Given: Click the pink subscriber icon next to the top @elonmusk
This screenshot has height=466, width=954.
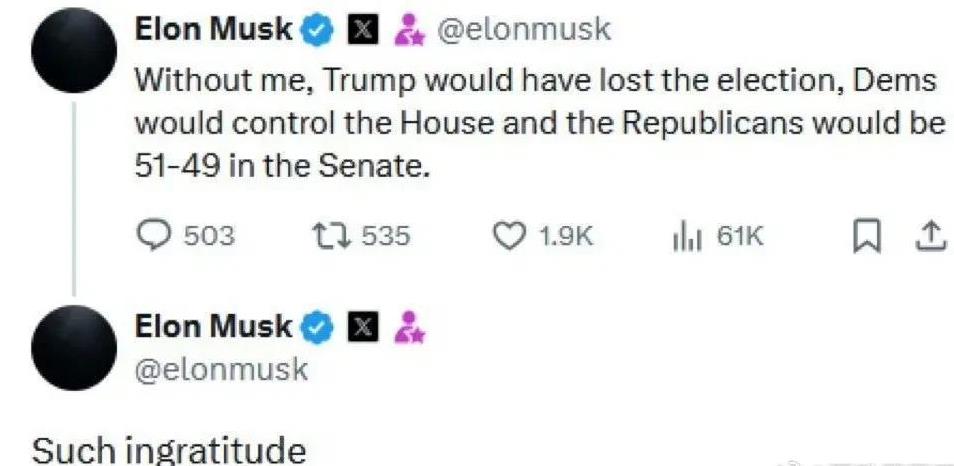Looking at the screenshot, I should pos(410,30).
